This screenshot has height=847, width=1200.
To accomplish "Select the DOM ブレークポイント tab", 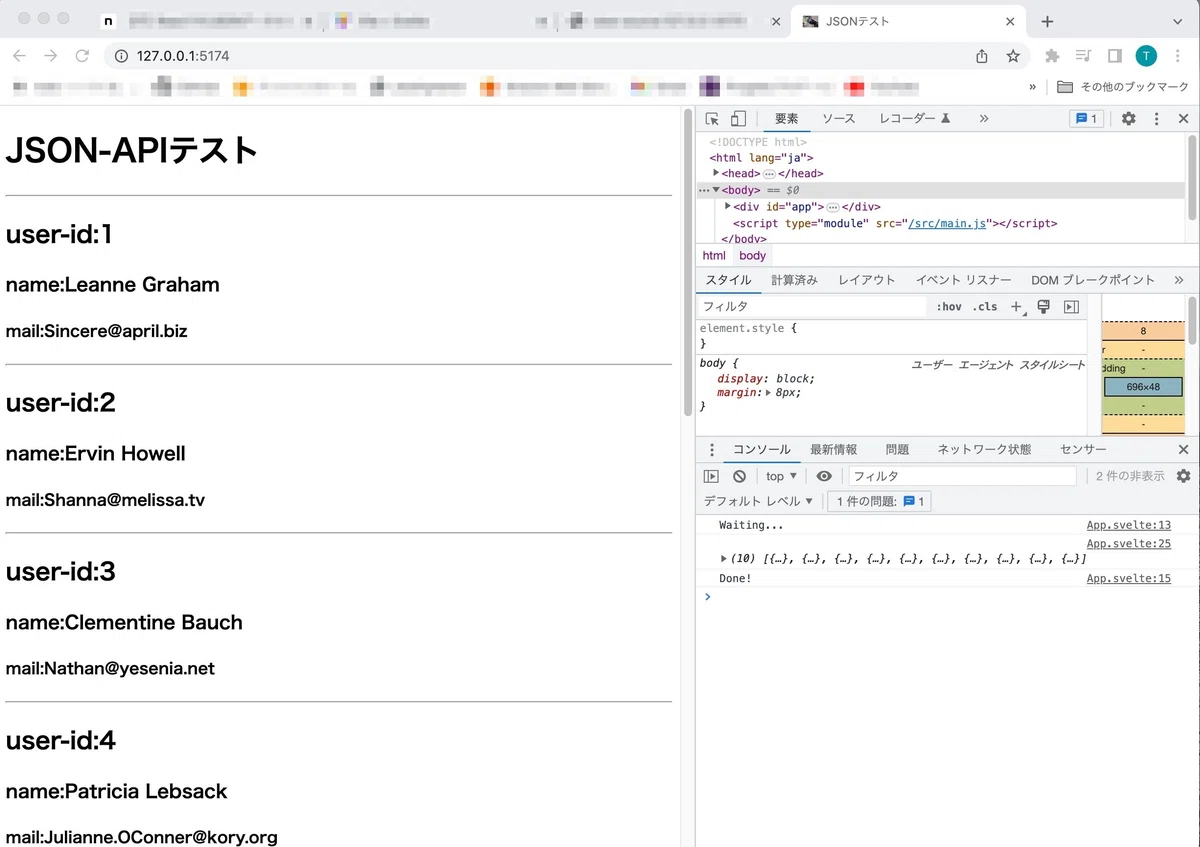I will (x=1093, y=280).
